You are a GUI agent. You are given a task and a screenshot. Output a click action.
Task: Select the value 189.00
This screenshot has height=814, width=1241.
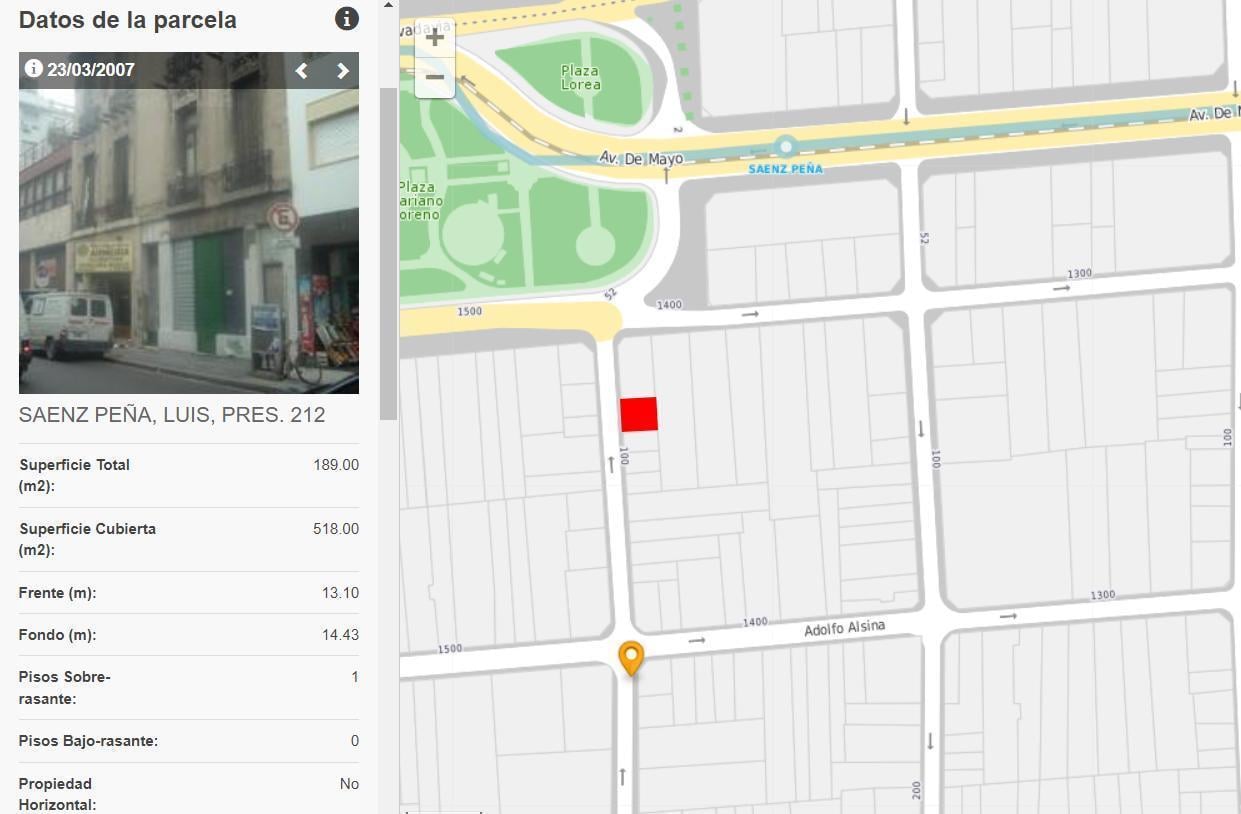(336, 465)
